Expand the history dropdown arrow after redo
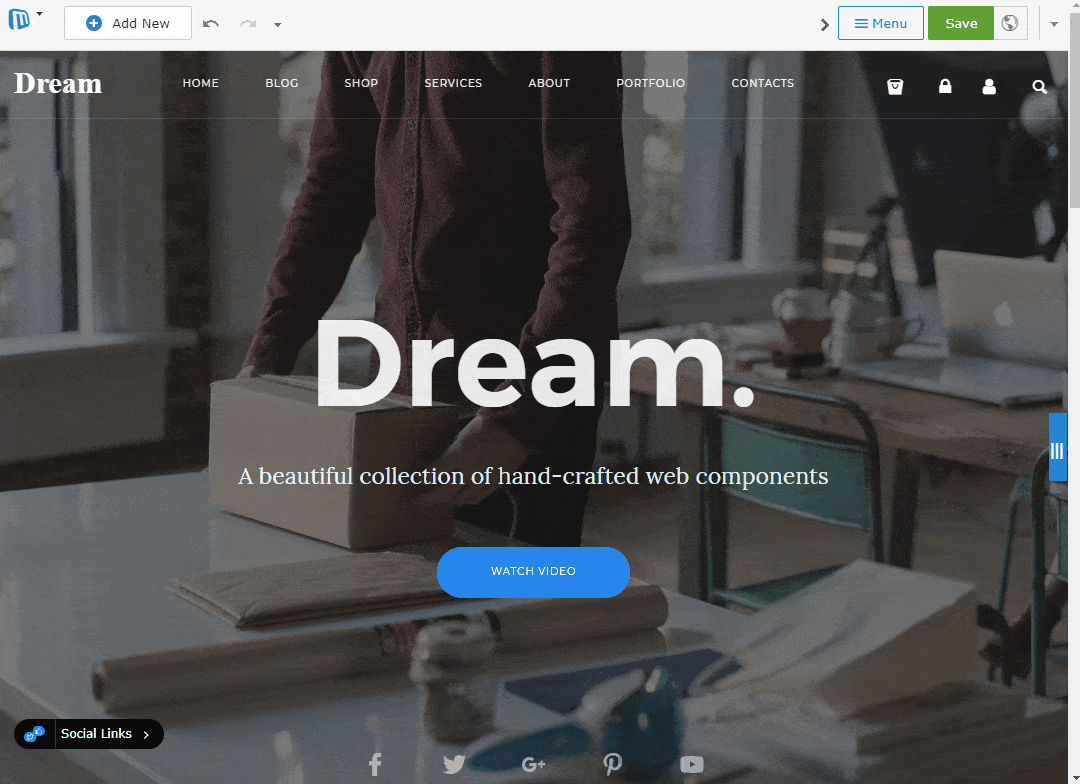 [x=278, y=25]
